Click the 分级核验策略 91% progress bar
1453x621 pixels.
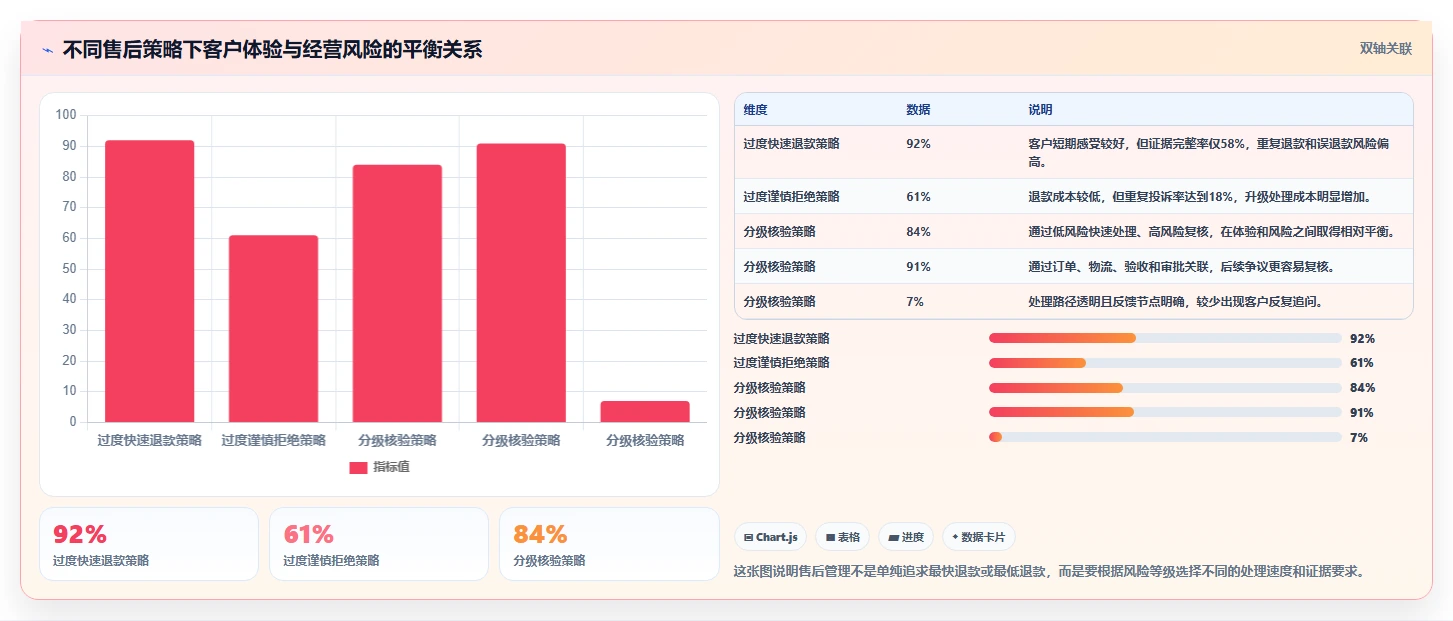click(x=1165, y=412)
